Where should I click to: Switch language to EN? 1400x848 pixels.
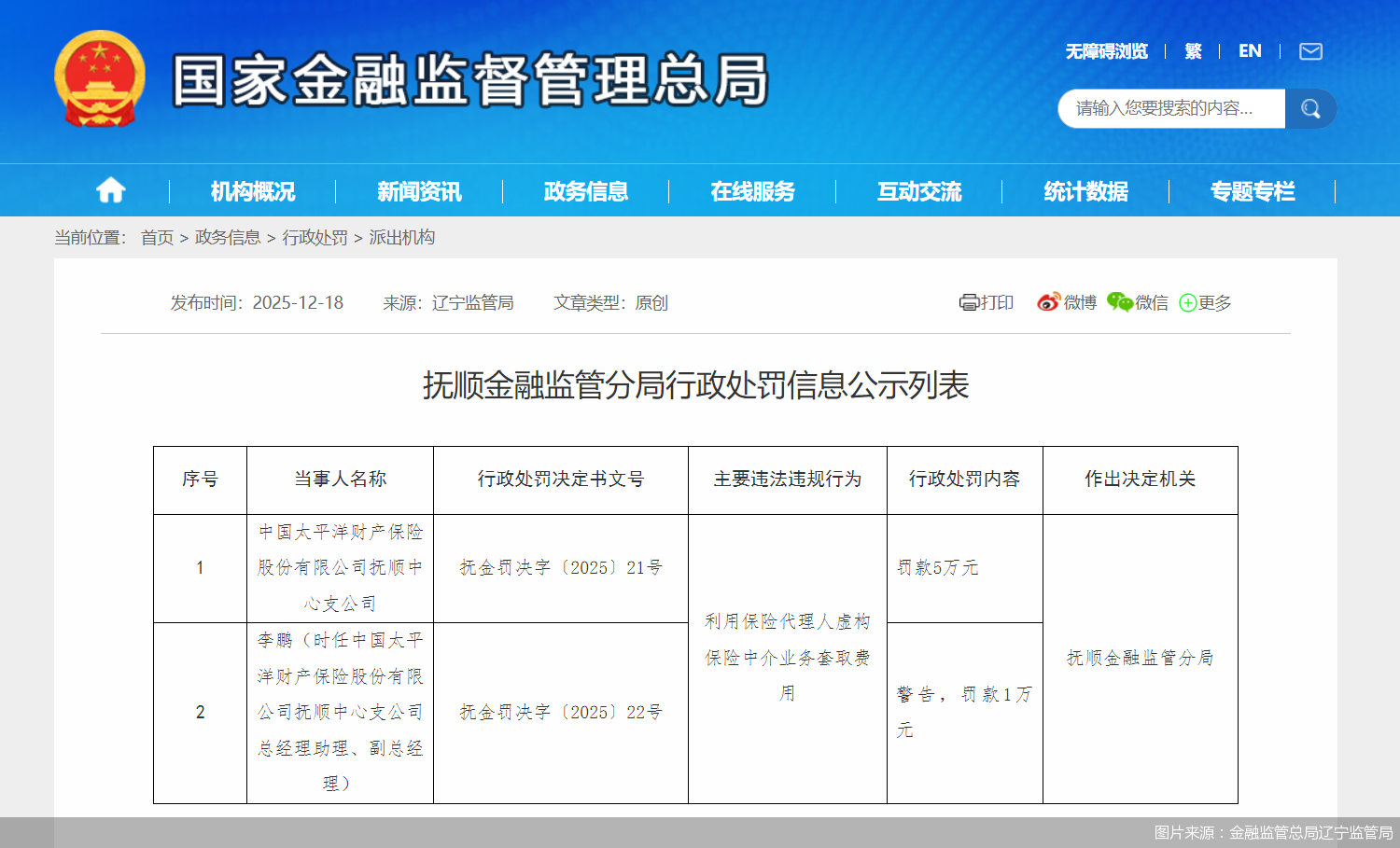(1250, 50)
